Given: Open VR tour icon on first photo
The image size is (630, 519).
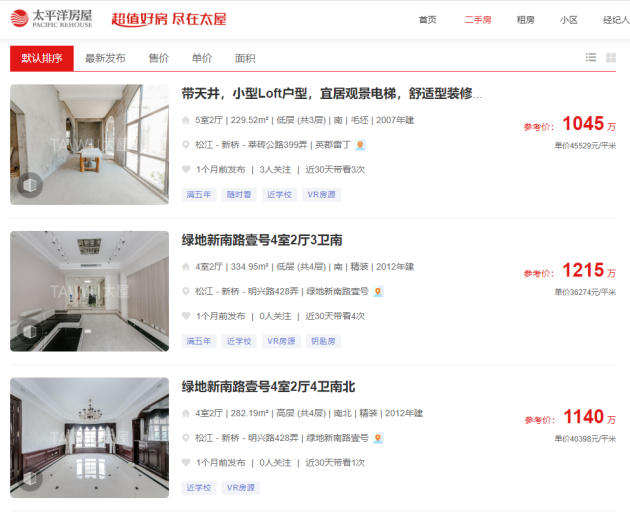Looking at the screenshot, I should point(30,185).
